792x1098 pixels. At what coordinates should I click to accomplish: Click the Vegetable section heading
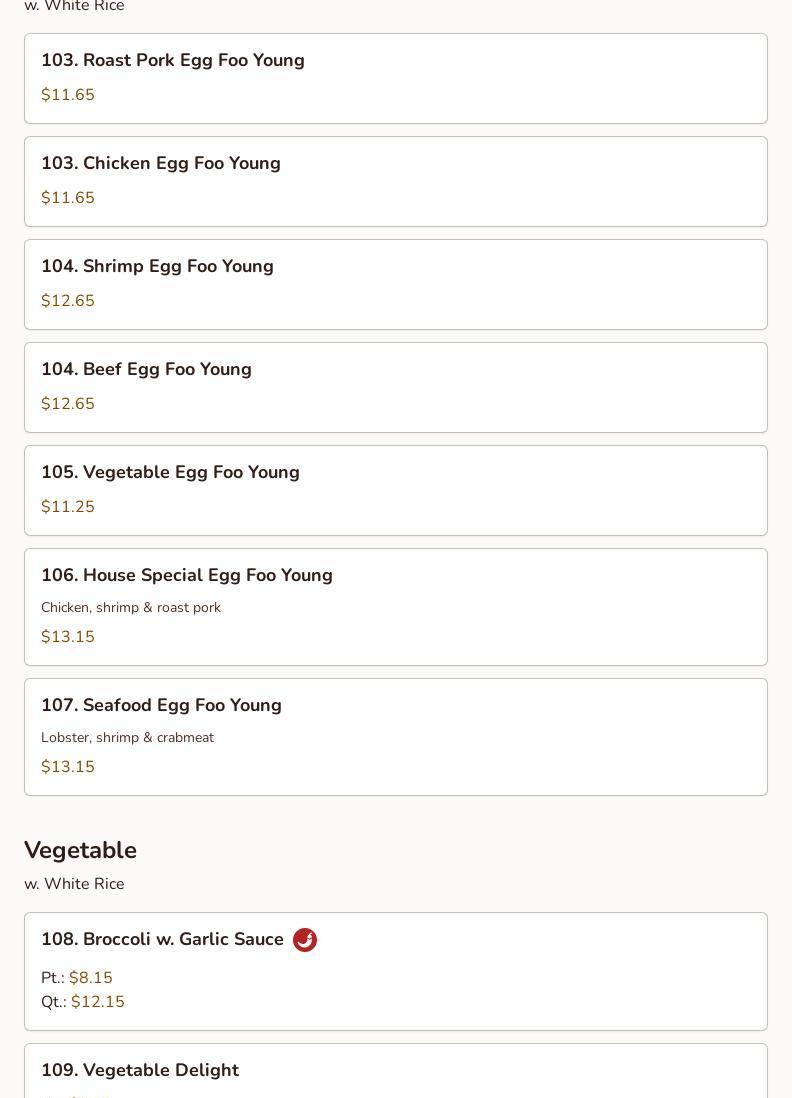coord(80,850)
